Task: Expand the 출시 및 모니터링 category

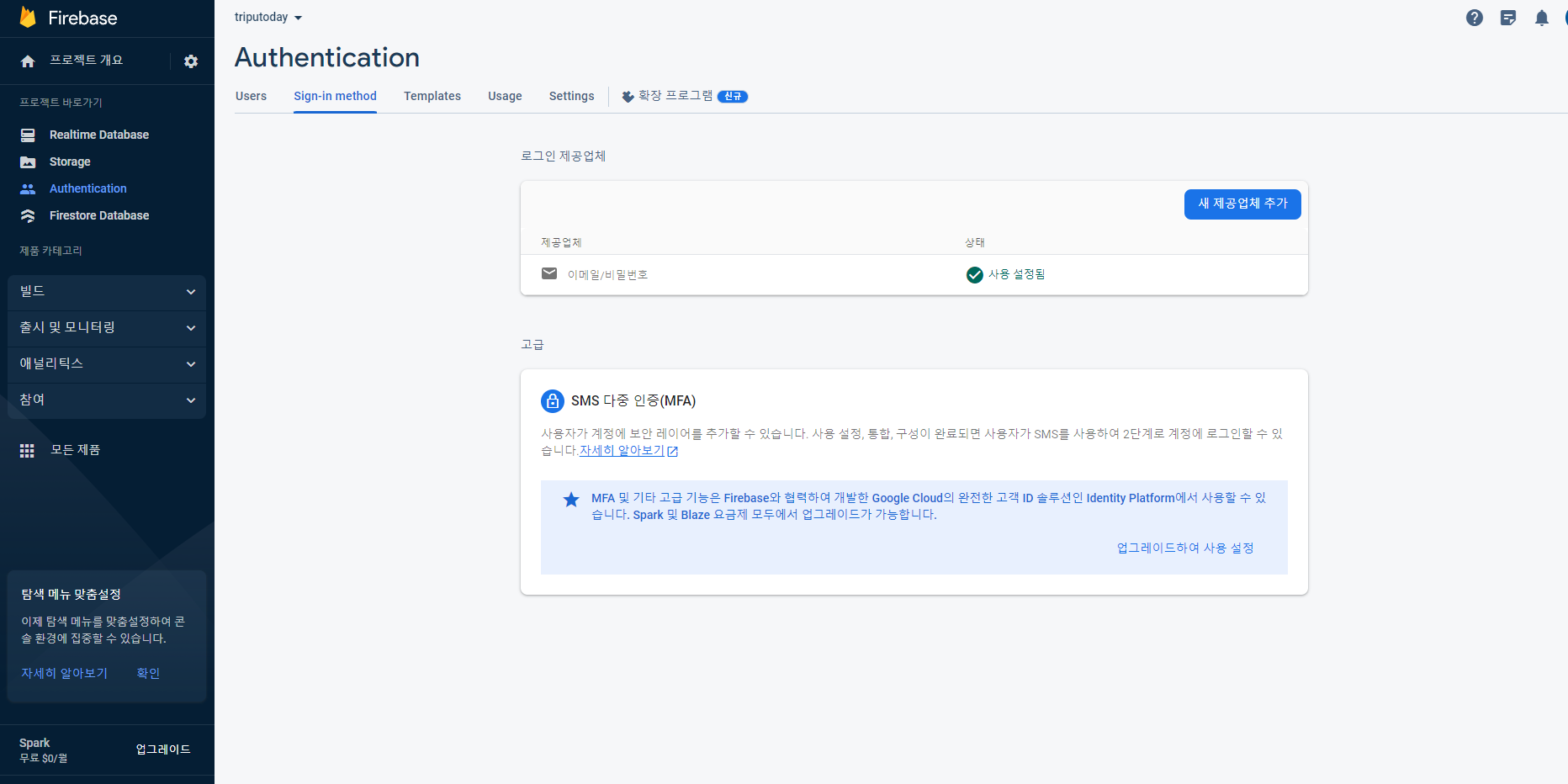Action: [107, 328]
